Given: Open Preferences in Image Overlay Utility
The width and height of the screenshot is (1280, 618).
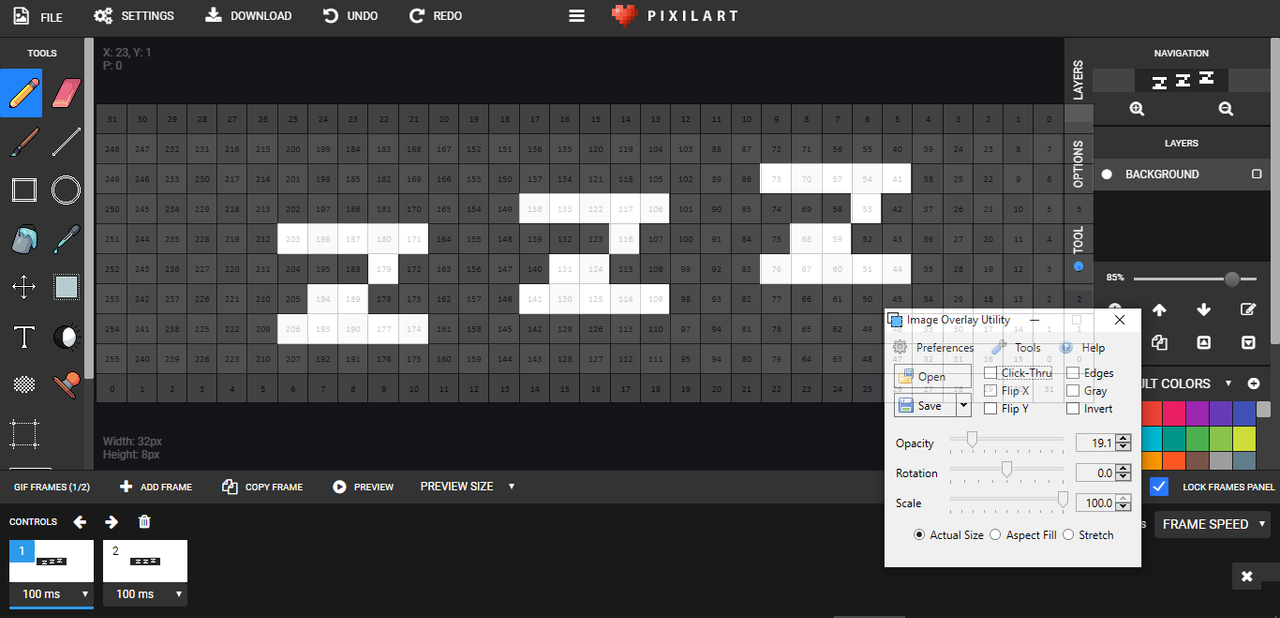Looking at the screenshot, I should (933, 348).
